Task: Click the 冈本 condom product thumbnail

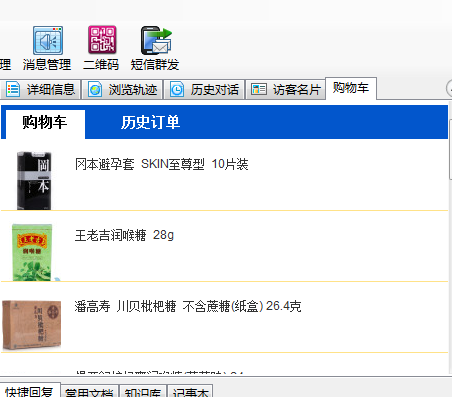Action: (34, 180)
